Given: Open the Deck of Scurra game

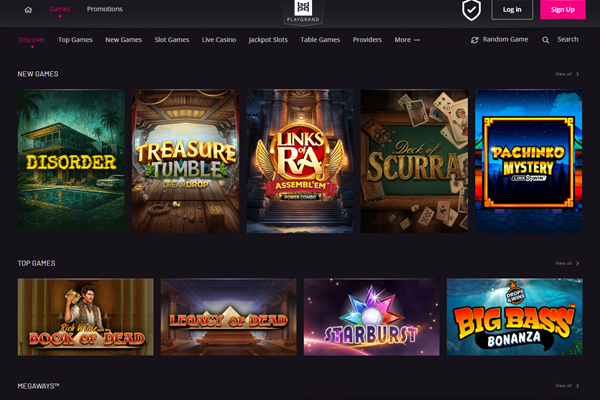Looking at the screenshot, I should pyautogui.click(x=414, y=161).
